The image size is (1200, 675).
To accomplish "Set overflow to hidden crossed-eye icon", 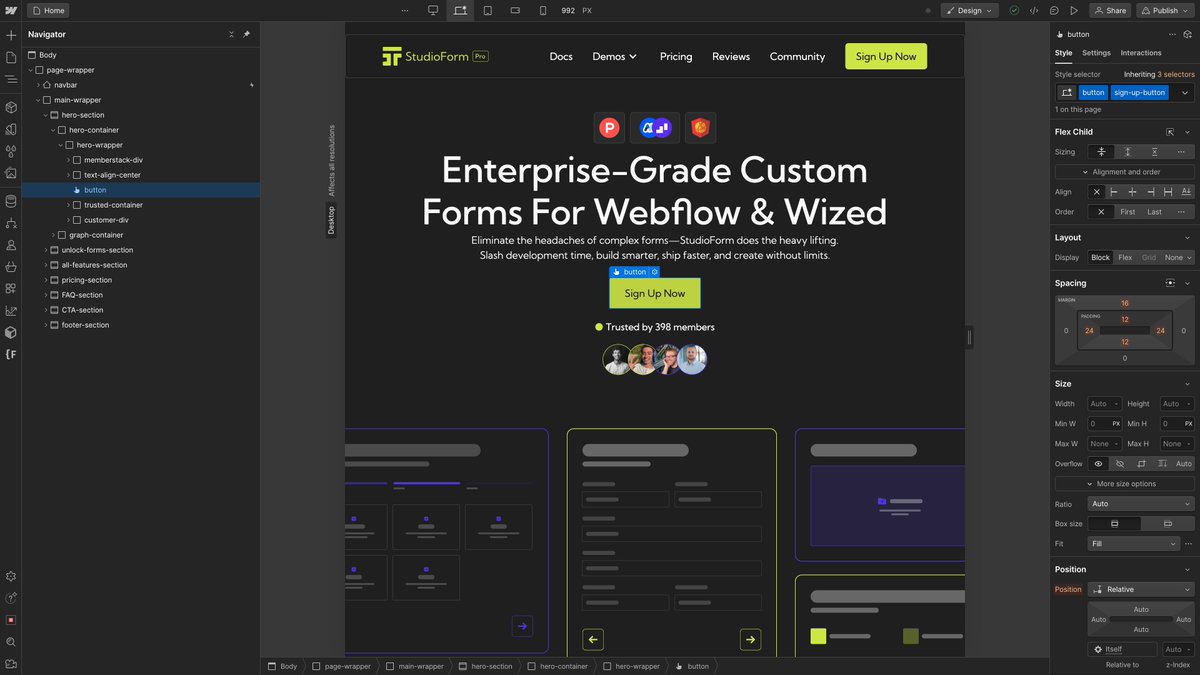I will 1120,464.
